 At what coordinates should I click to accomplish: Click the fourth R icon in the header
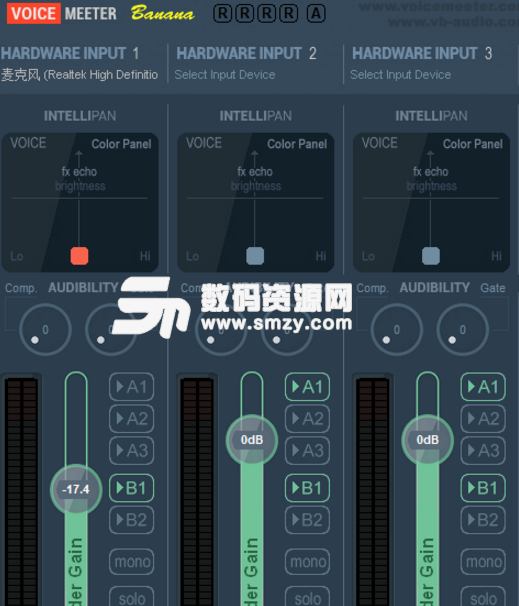[x=289, y=14]
